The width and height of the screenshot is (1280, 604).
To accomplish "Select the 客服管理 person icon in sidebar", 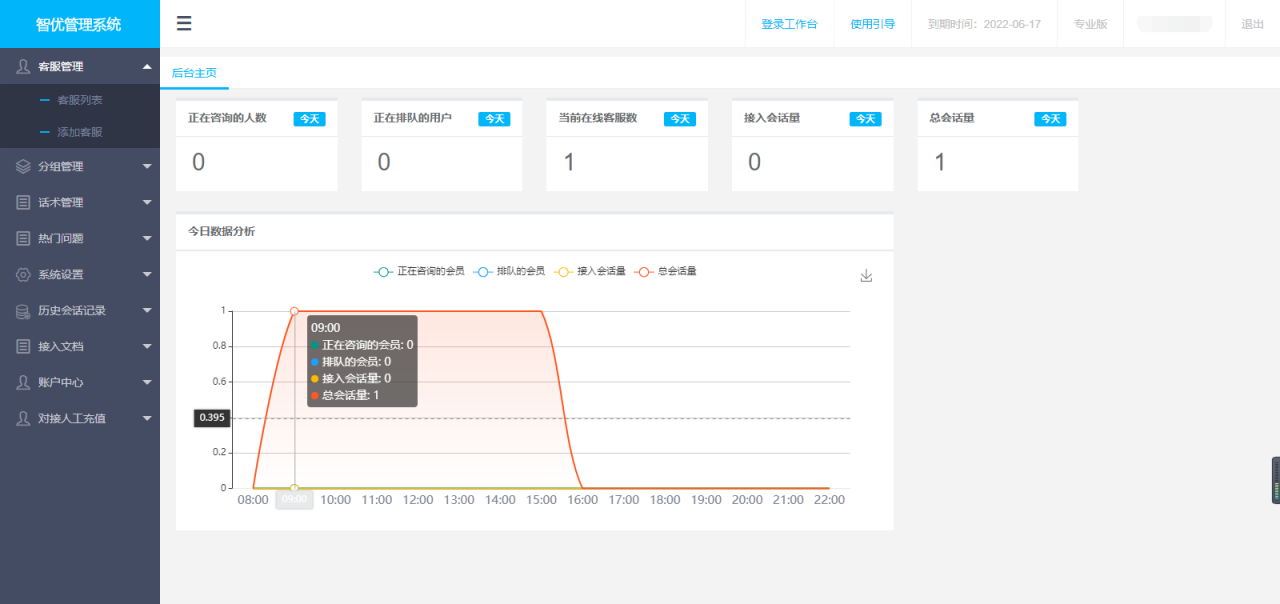I will pos(22,67).
